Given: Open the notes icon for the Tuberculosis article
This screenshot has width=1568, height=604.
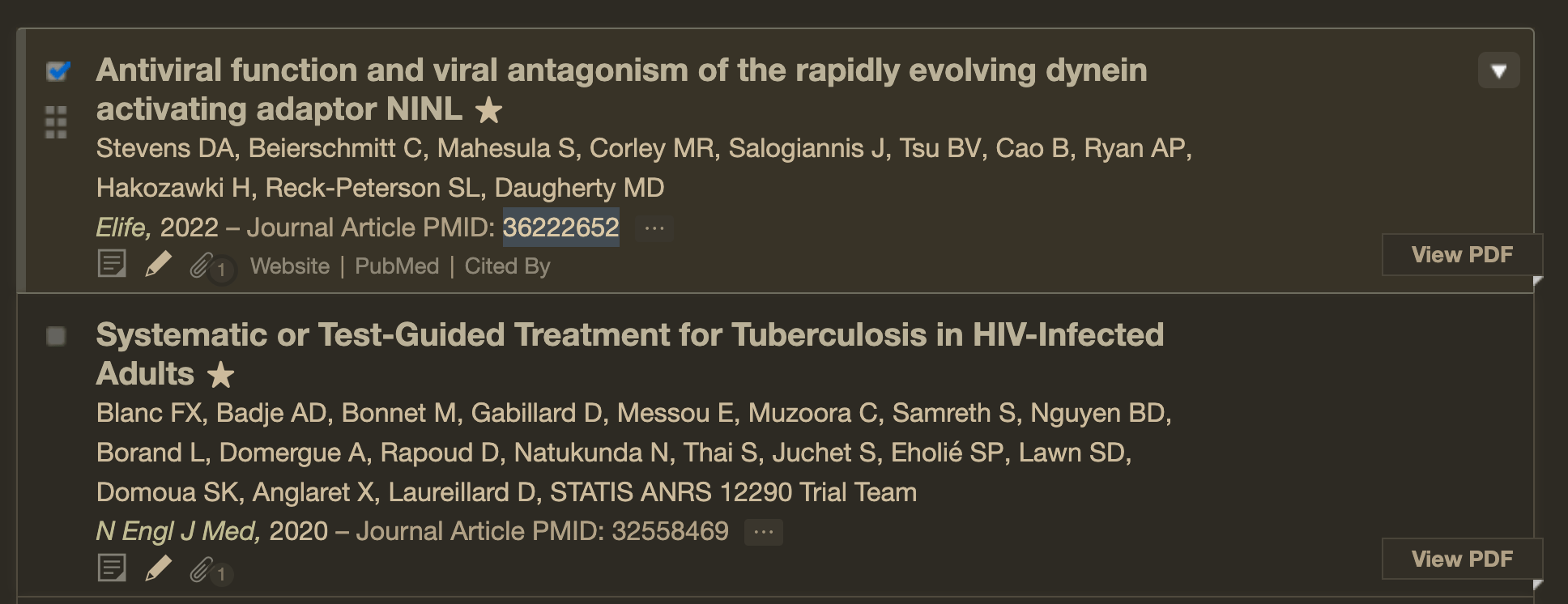Looking at the screenshot, I should [112, 568].
